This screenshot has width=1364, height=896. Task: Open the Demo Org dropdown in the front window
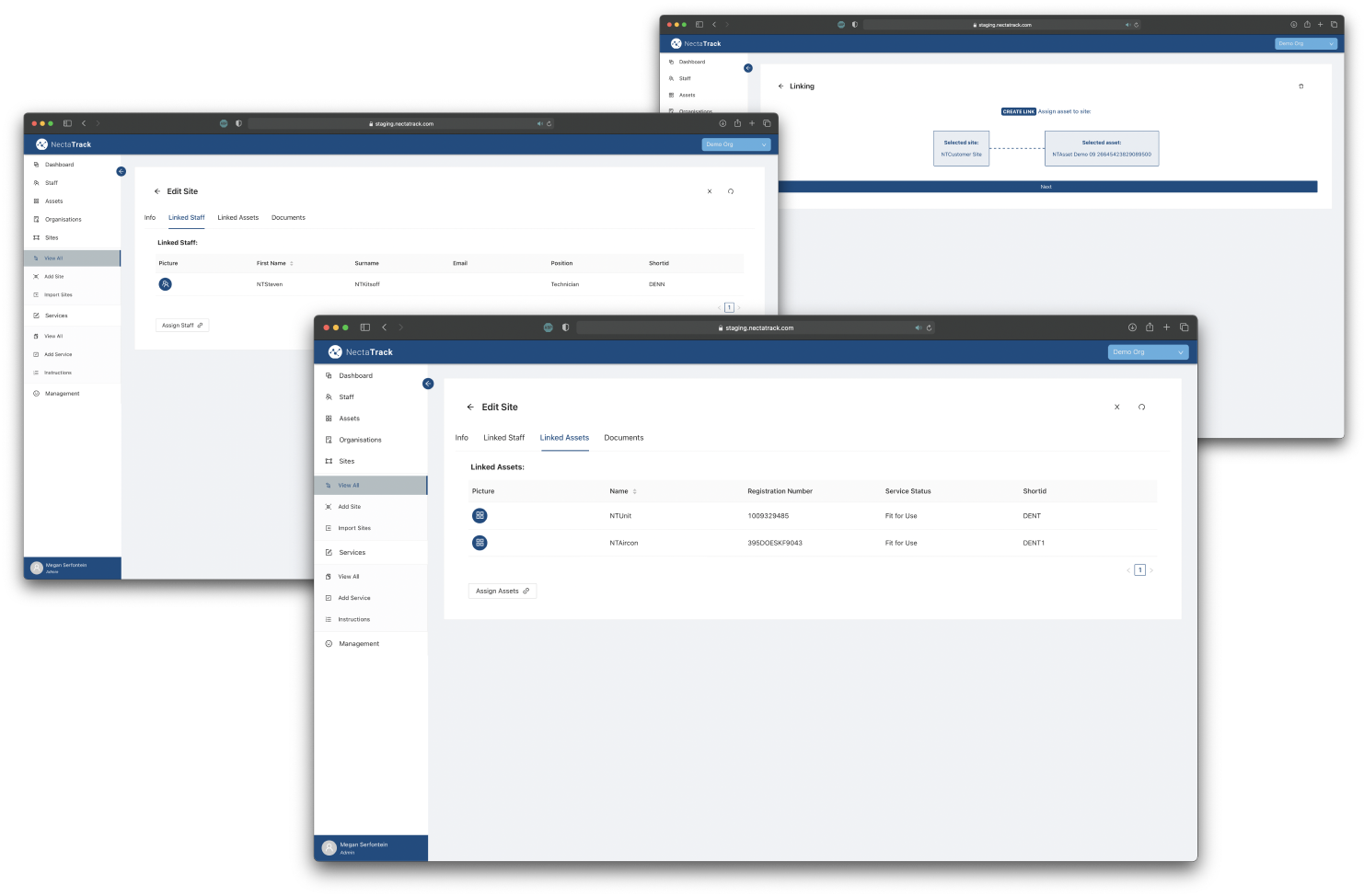(1147, 351)
